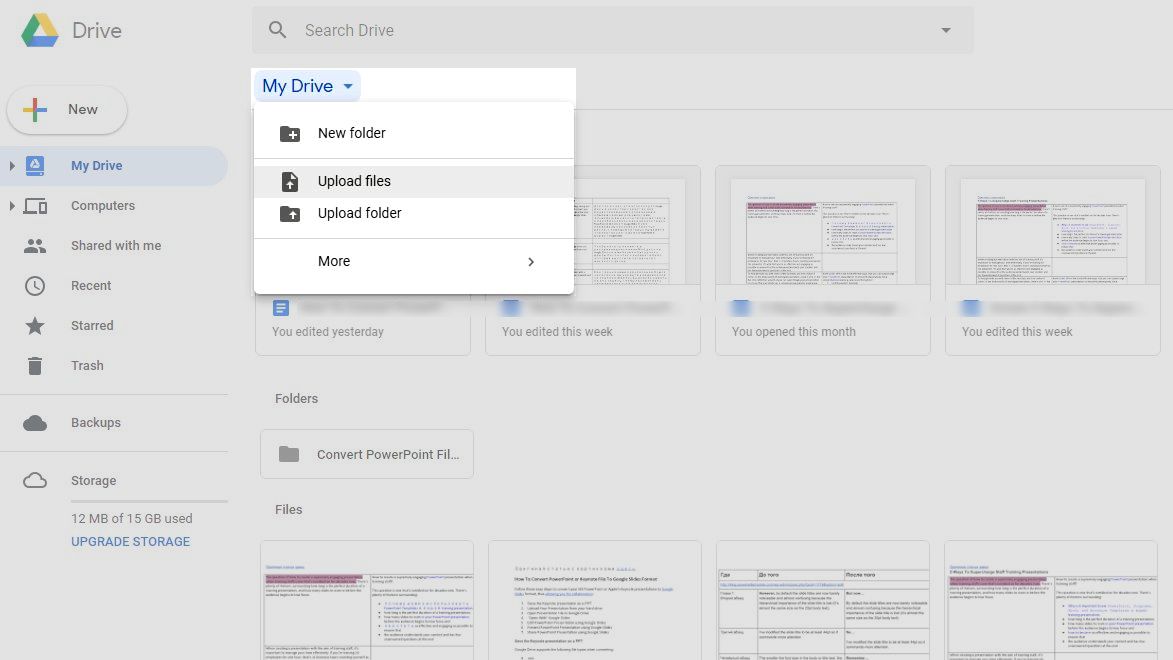
Task: Choose Upload files from the menu
Action: (x=354, y=181)
